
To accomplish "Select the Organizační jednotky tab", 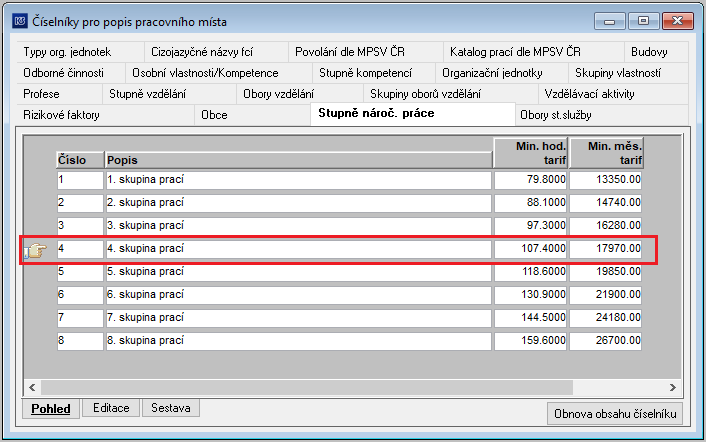I will 502,73.
